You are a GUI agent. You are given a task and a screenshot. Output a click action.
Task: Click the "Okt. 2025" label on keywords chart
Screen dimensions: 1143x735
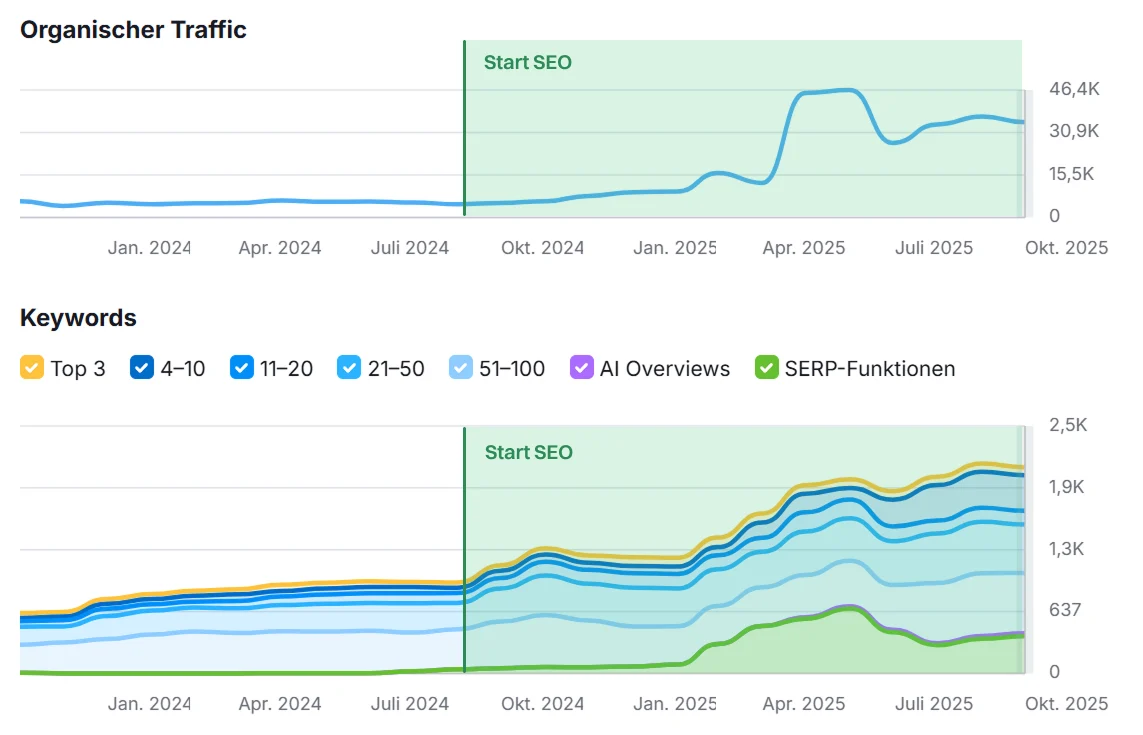(x=1066, y=703)
